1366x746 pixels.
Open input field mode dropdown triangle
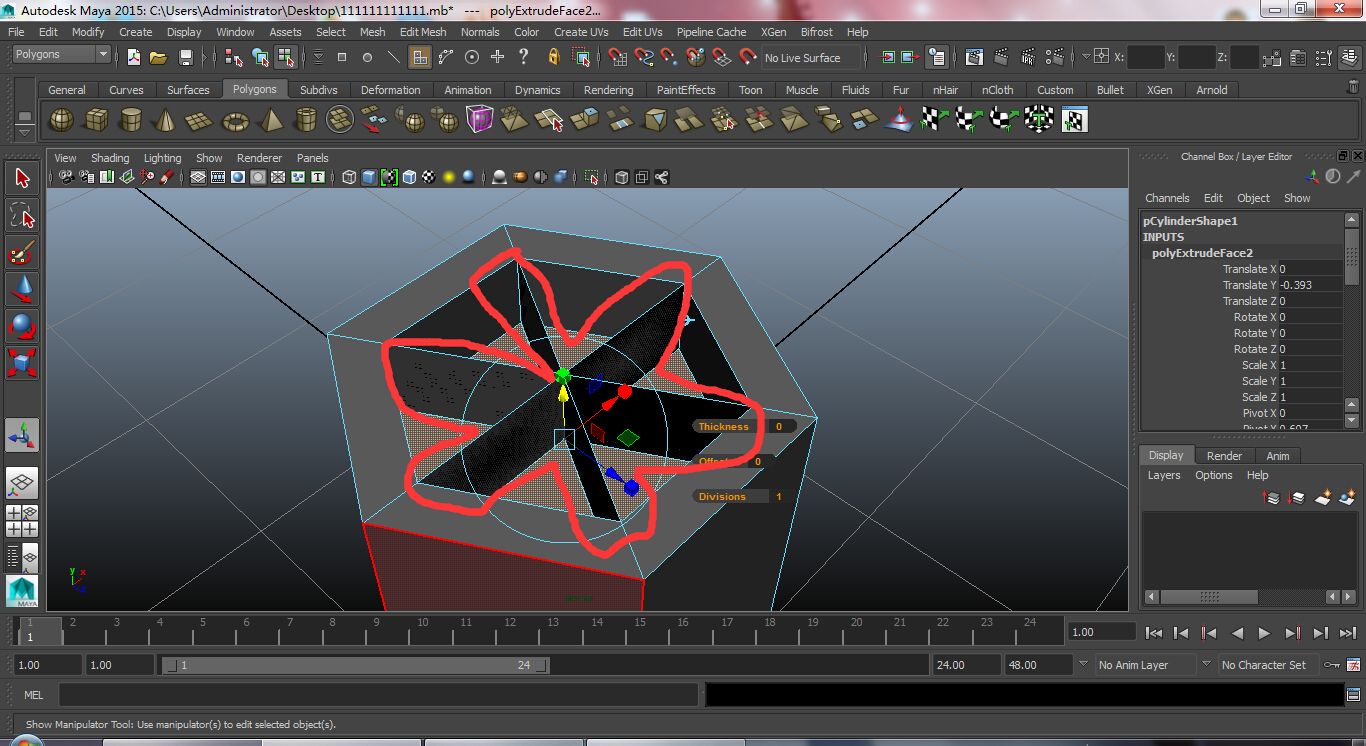[x=1087, y=57]
